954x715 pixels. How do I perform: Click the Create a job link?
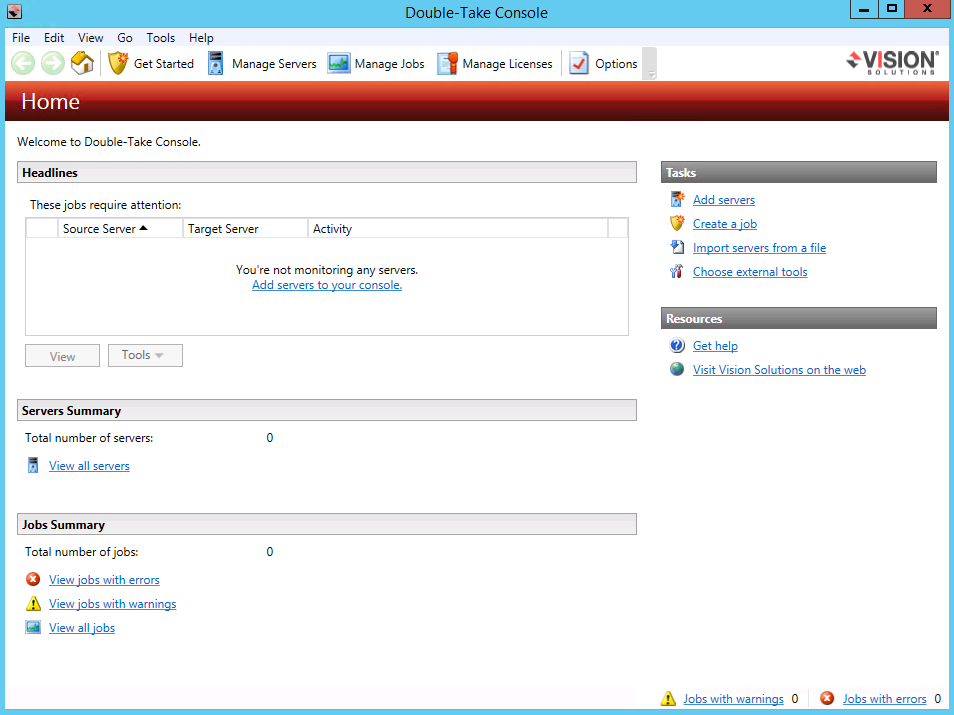point(725,224)
